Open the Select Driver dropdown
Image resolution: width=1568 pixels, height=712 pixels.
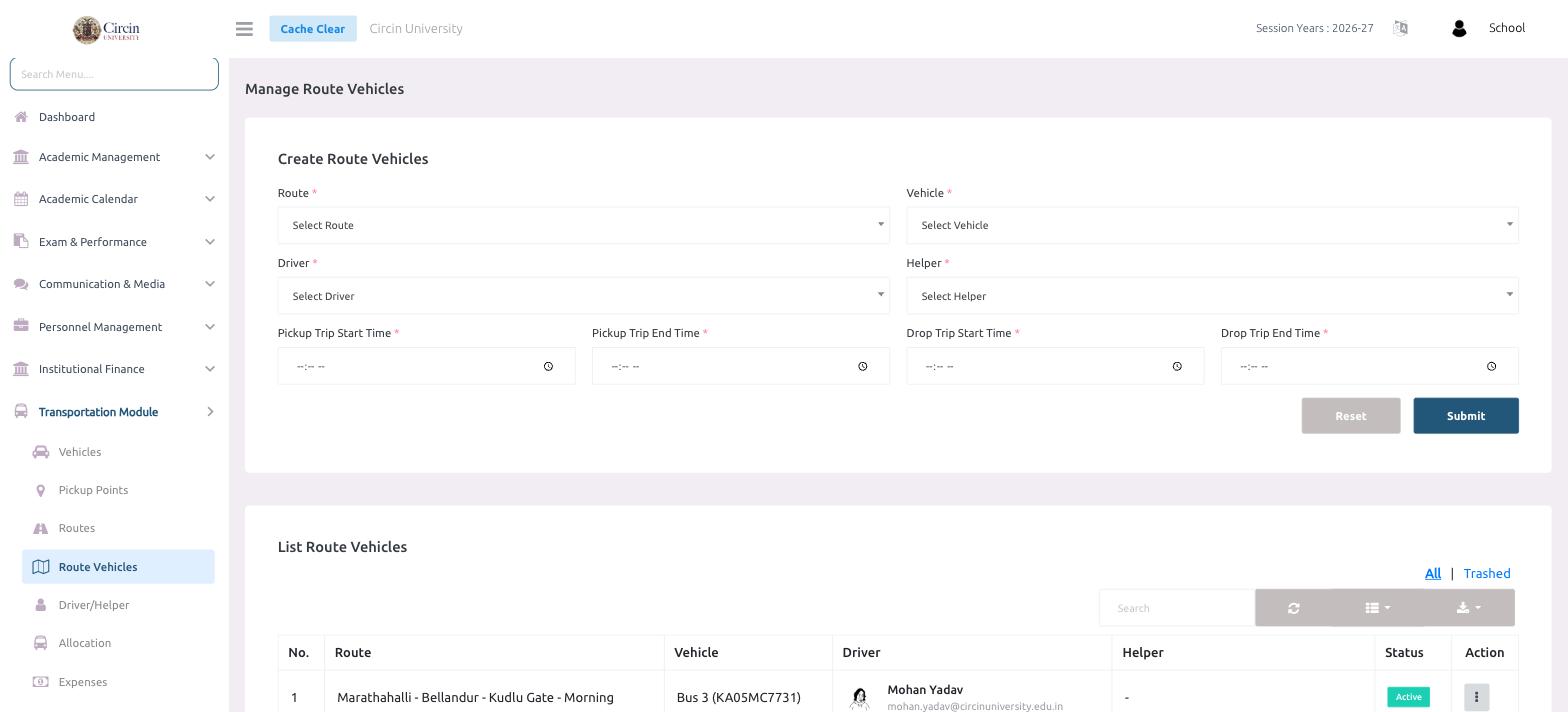tap(583, 296)
